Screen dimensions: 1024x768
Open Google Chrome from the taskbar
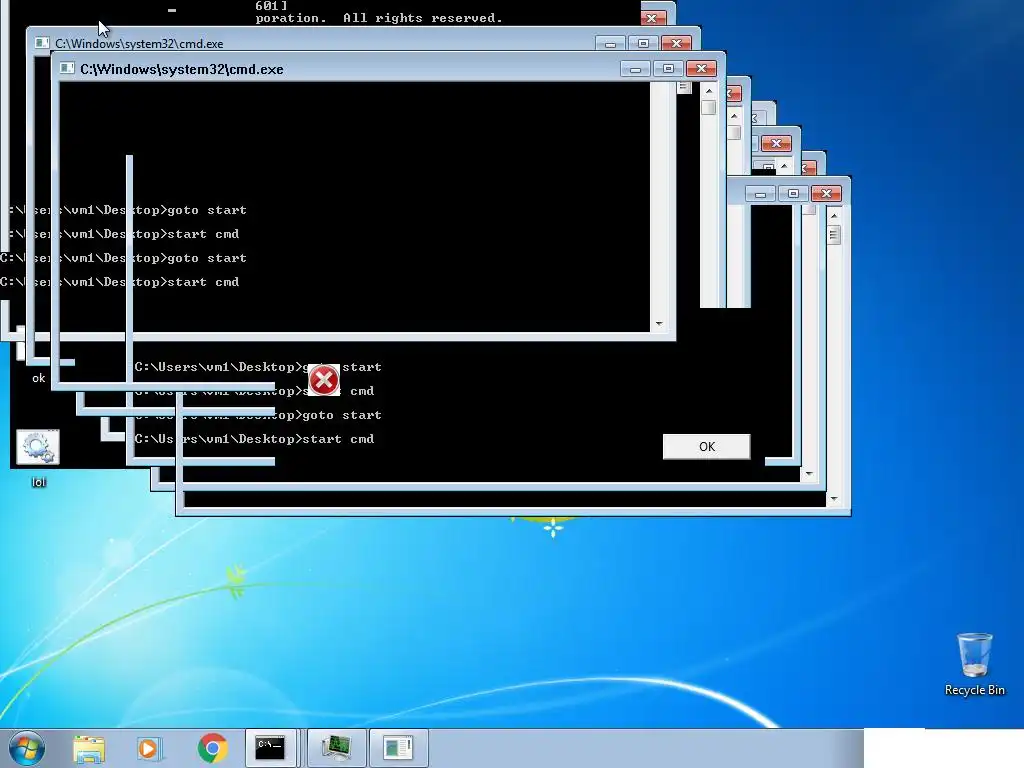[x=212, y=748]
